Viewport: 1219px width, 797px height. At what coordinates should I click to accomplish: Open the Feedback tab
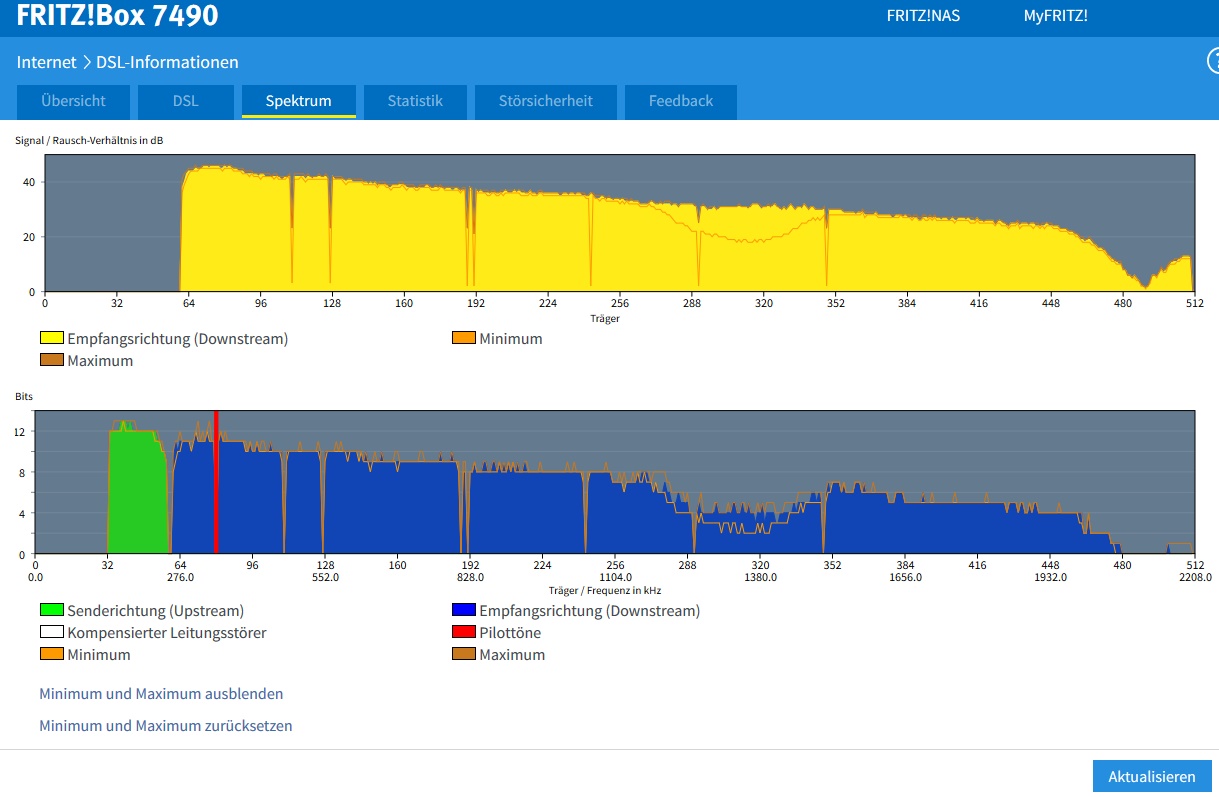point(681,101)
